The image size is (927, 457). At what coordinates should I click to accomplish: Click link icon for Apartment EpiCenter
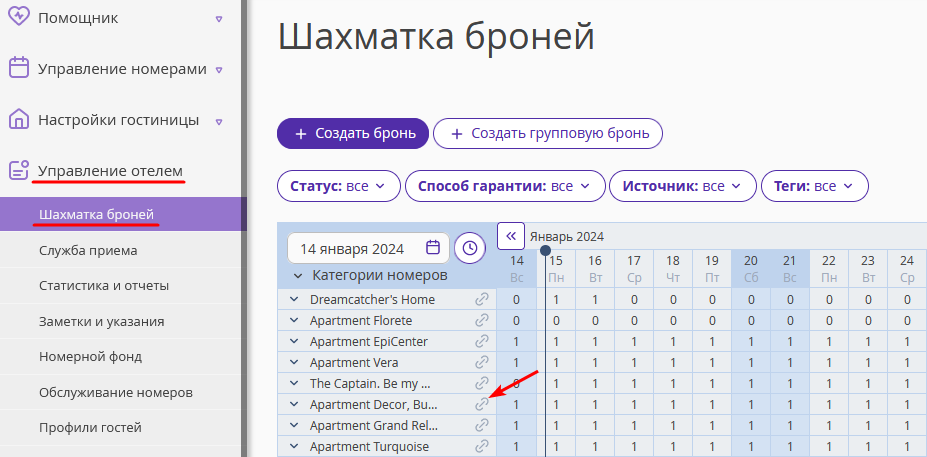pyautogui.click(x=482, y=341)
